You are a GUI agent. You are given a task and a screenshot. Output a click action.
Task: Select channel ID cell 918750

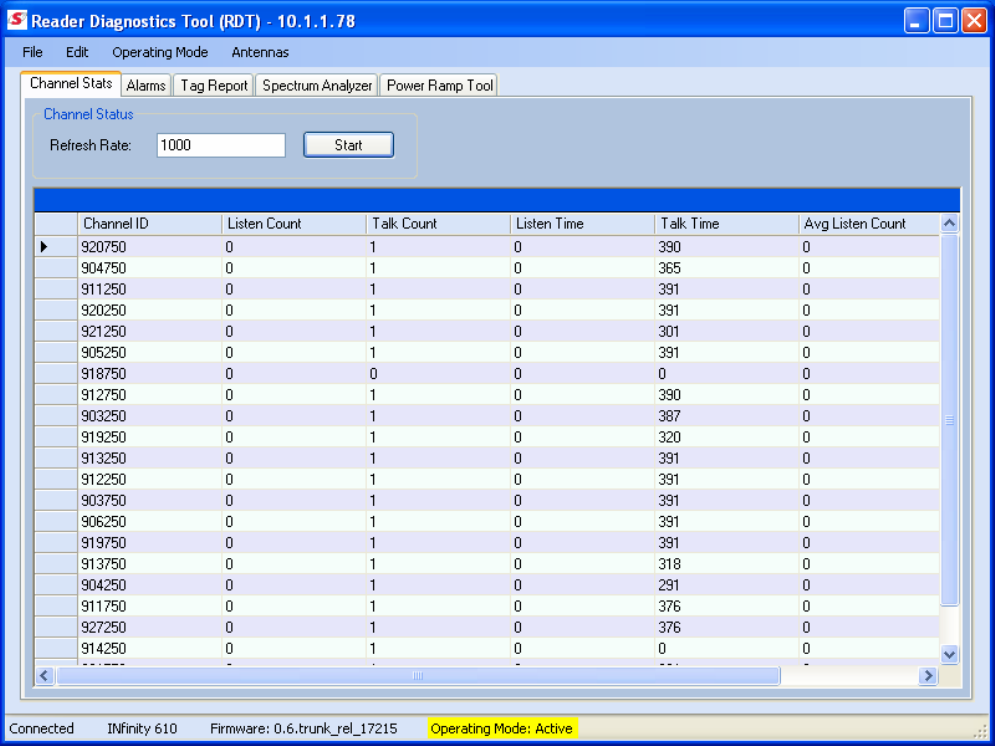pos(150,374)
